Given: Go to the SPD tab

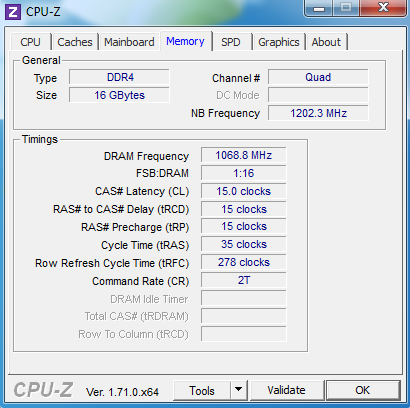Looking at the screenshot, I should point(231,42).
